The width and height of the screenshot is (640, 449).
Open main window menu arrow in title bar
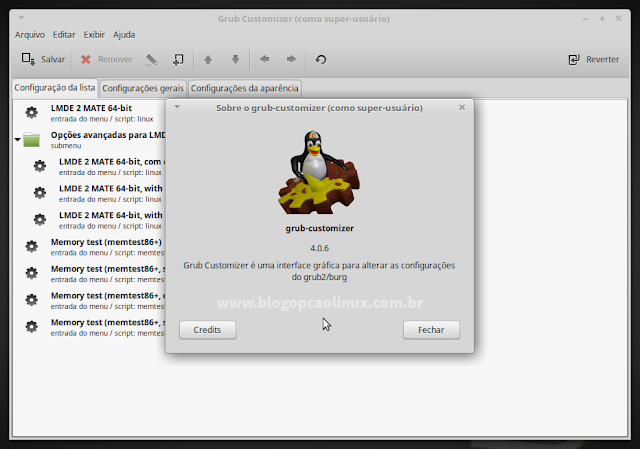pos(21,18)
